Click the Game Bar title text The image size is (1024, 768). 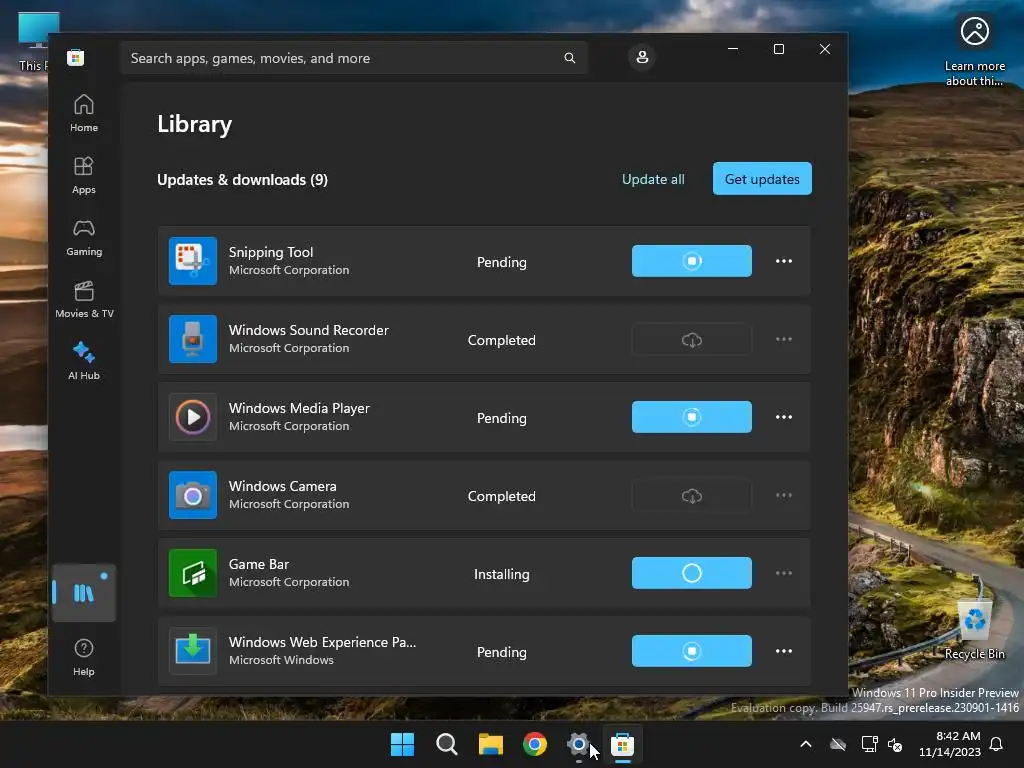[x=259, y=564]
